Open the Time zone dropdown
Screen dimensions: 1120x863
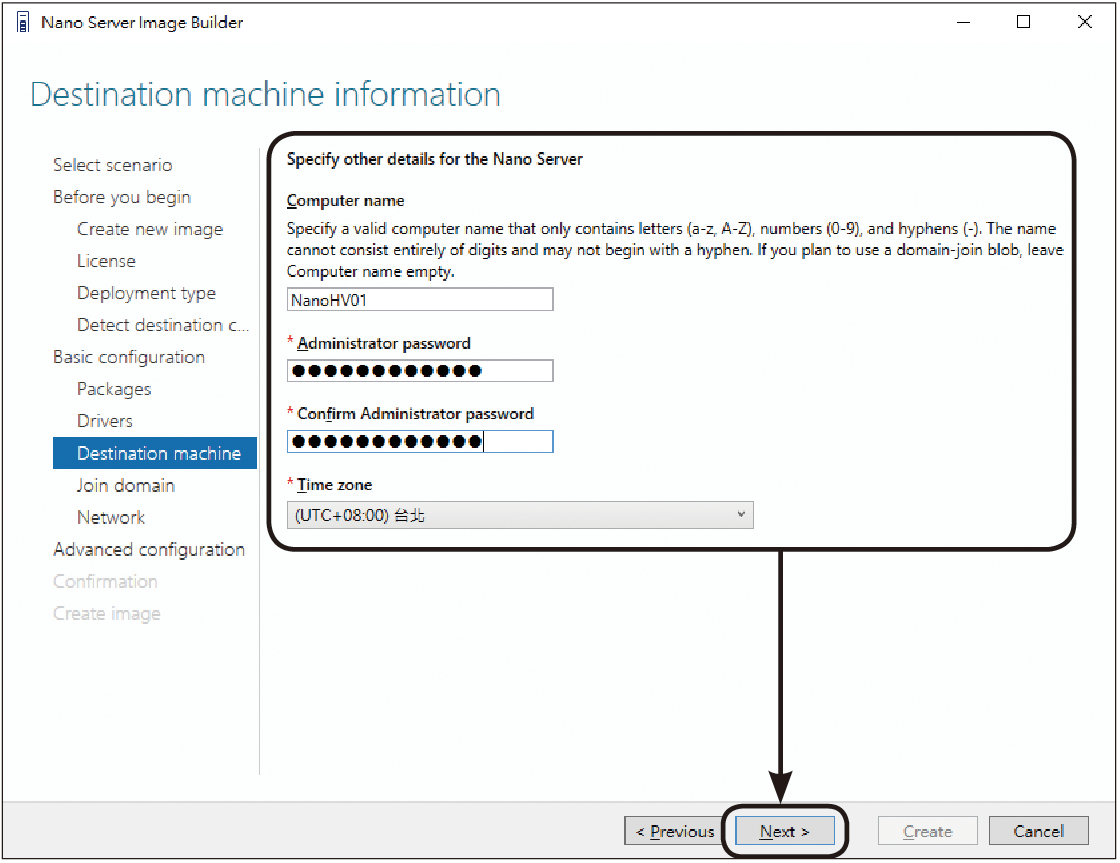click(520, 515)
